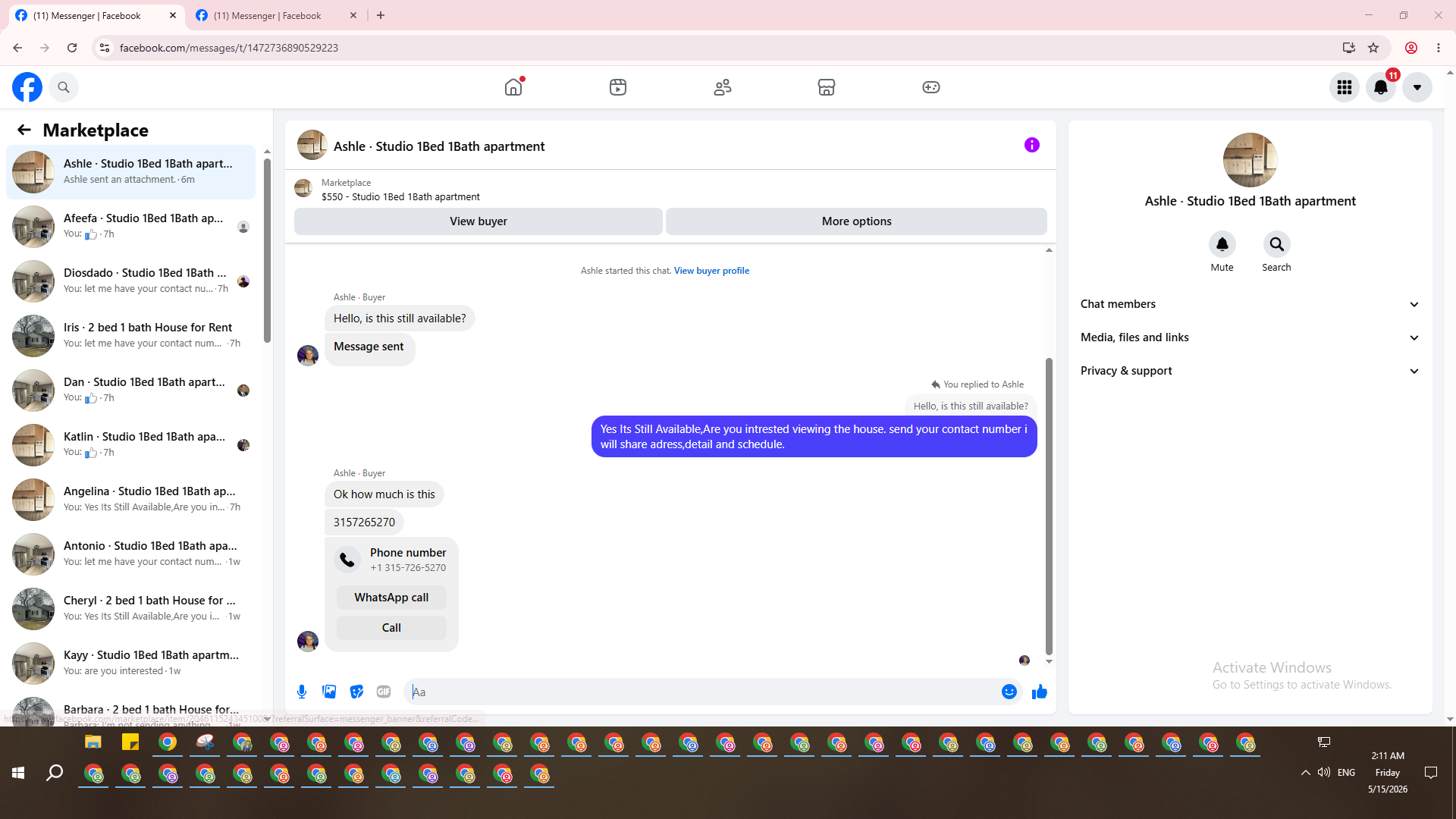Open Marketplace store icon in navigation
Viewport: 1456px width, 819px height.
pos(827,87)
